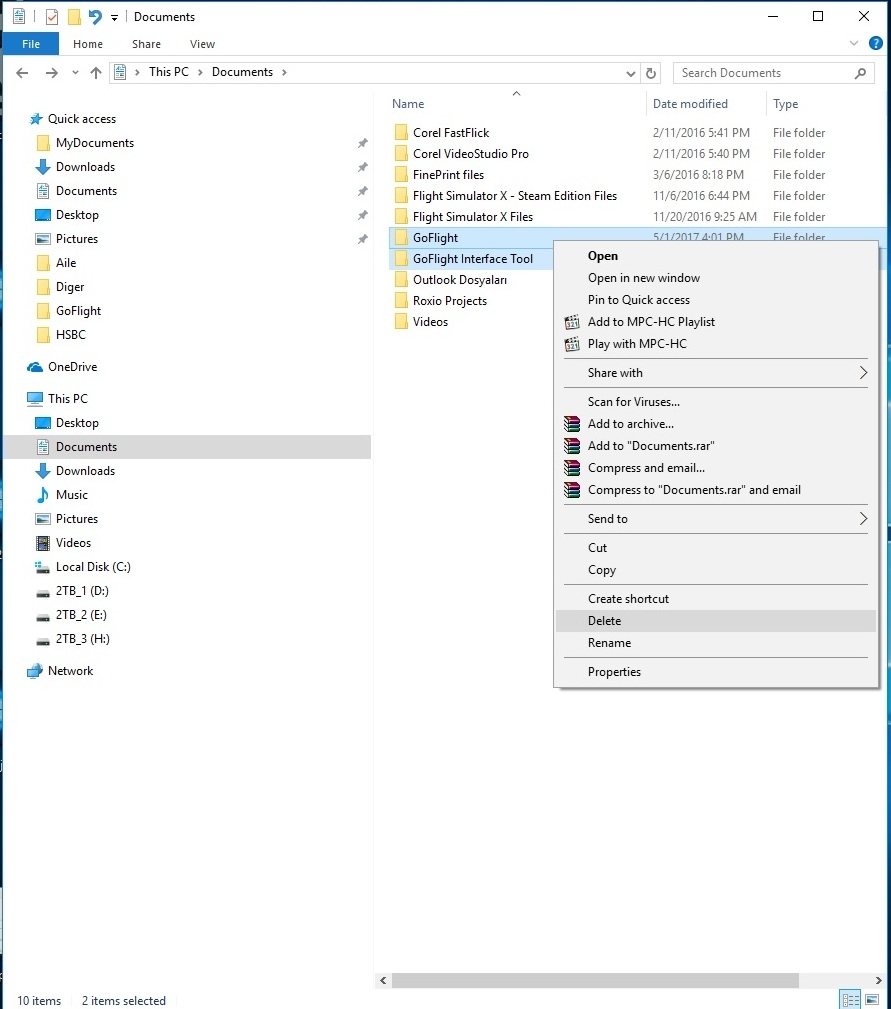Click the Desktop icon under This PC

(43, 423)
